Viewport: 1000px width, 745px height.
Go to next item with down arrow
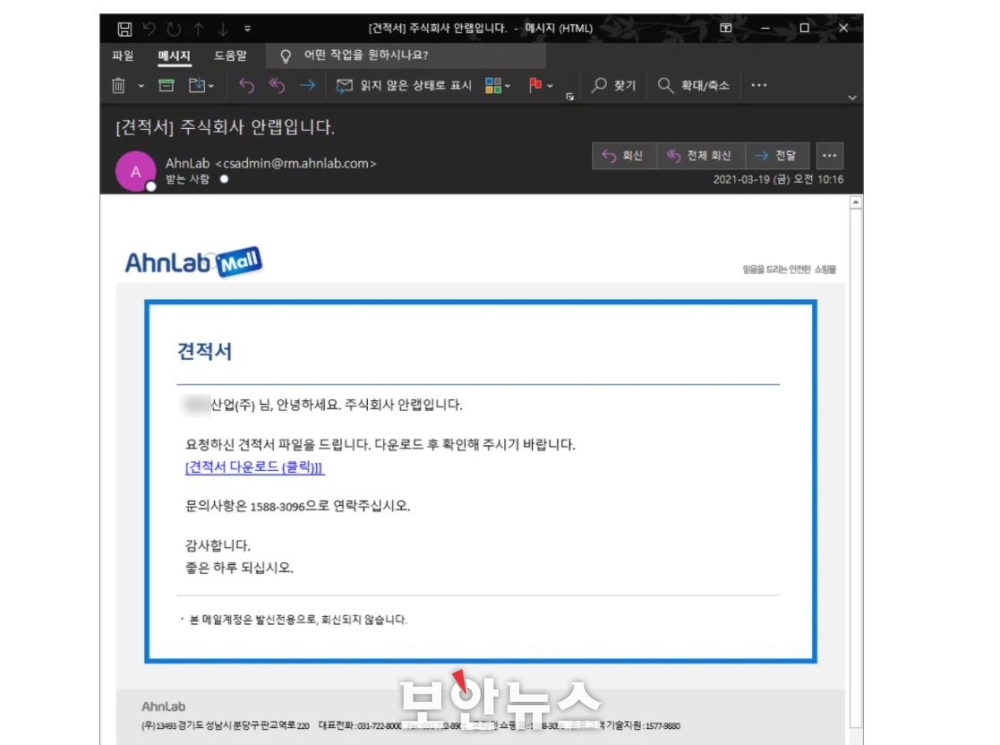tap(223, 29)
